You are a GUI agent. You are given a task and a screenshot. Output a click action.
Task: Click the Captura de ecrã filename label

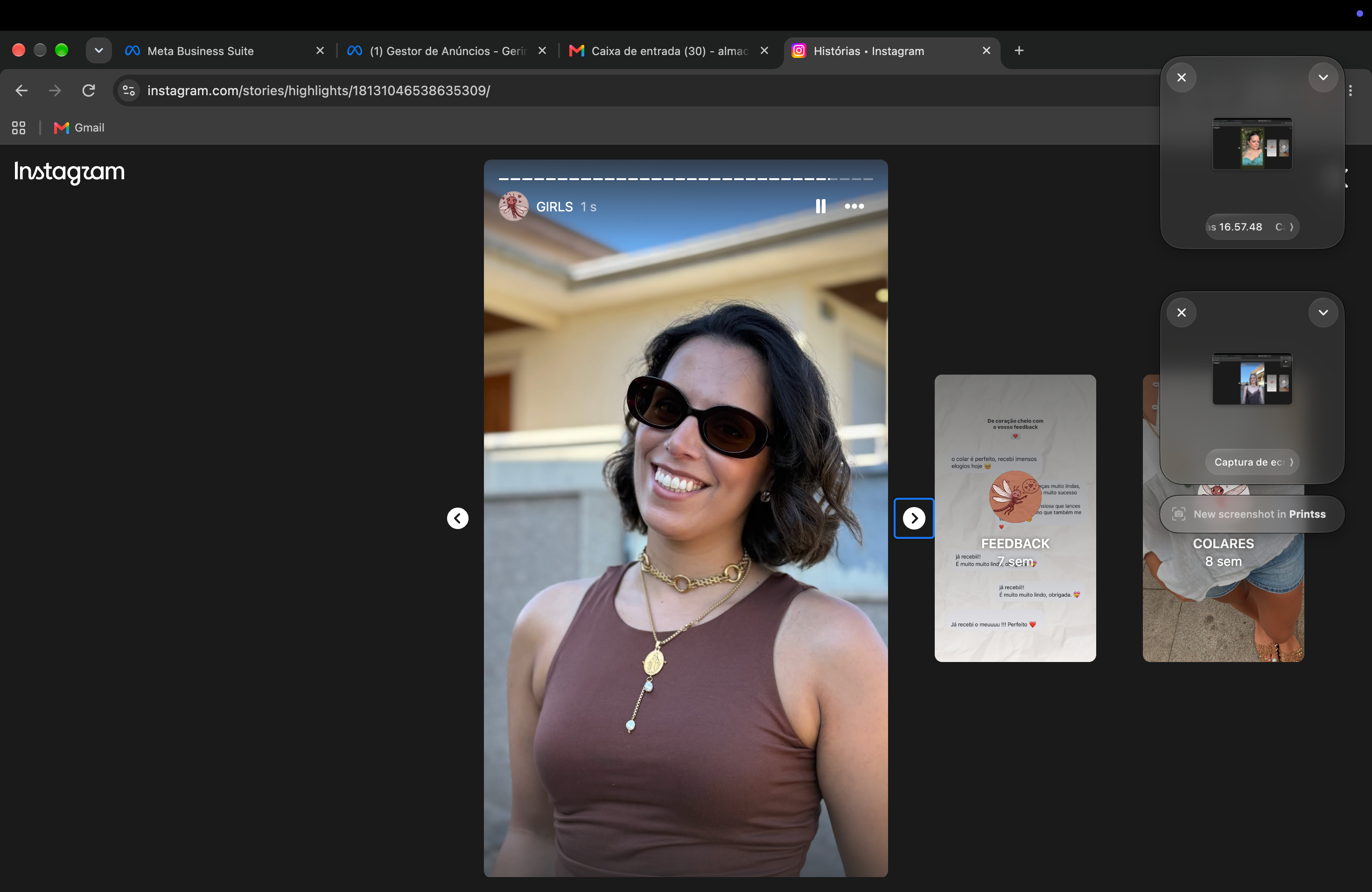click(1252, 462)
